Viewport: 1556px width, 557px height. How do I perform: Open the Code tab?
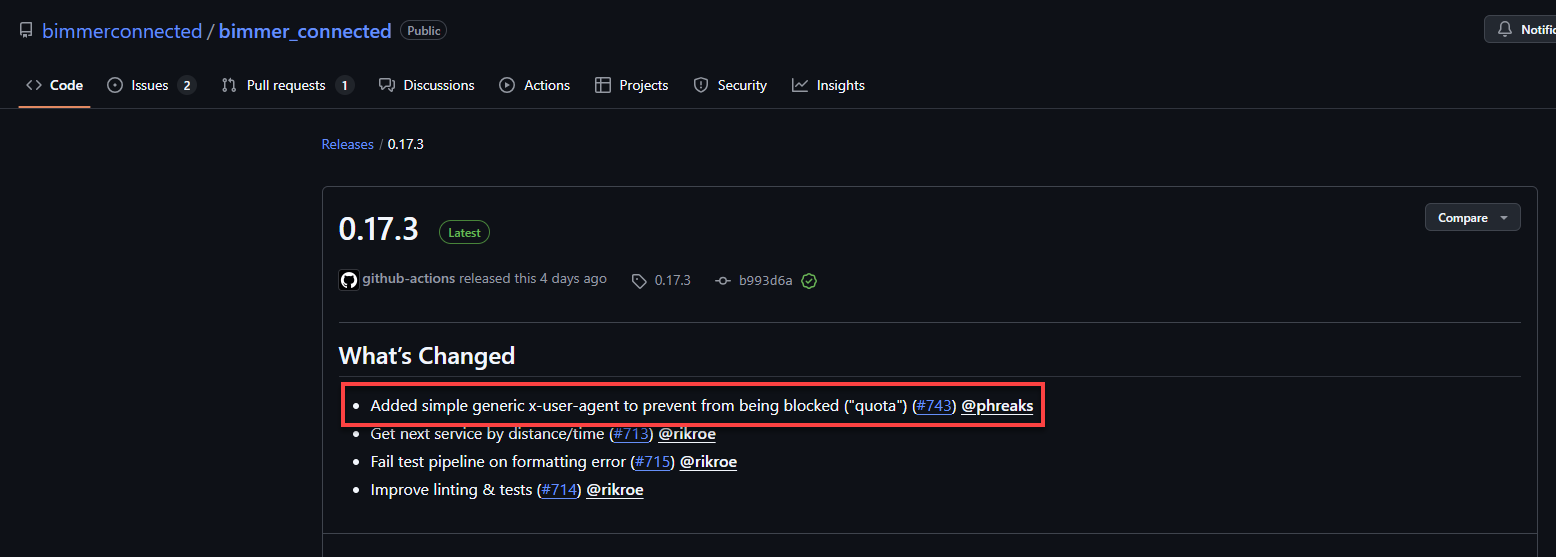coord(55,85)
